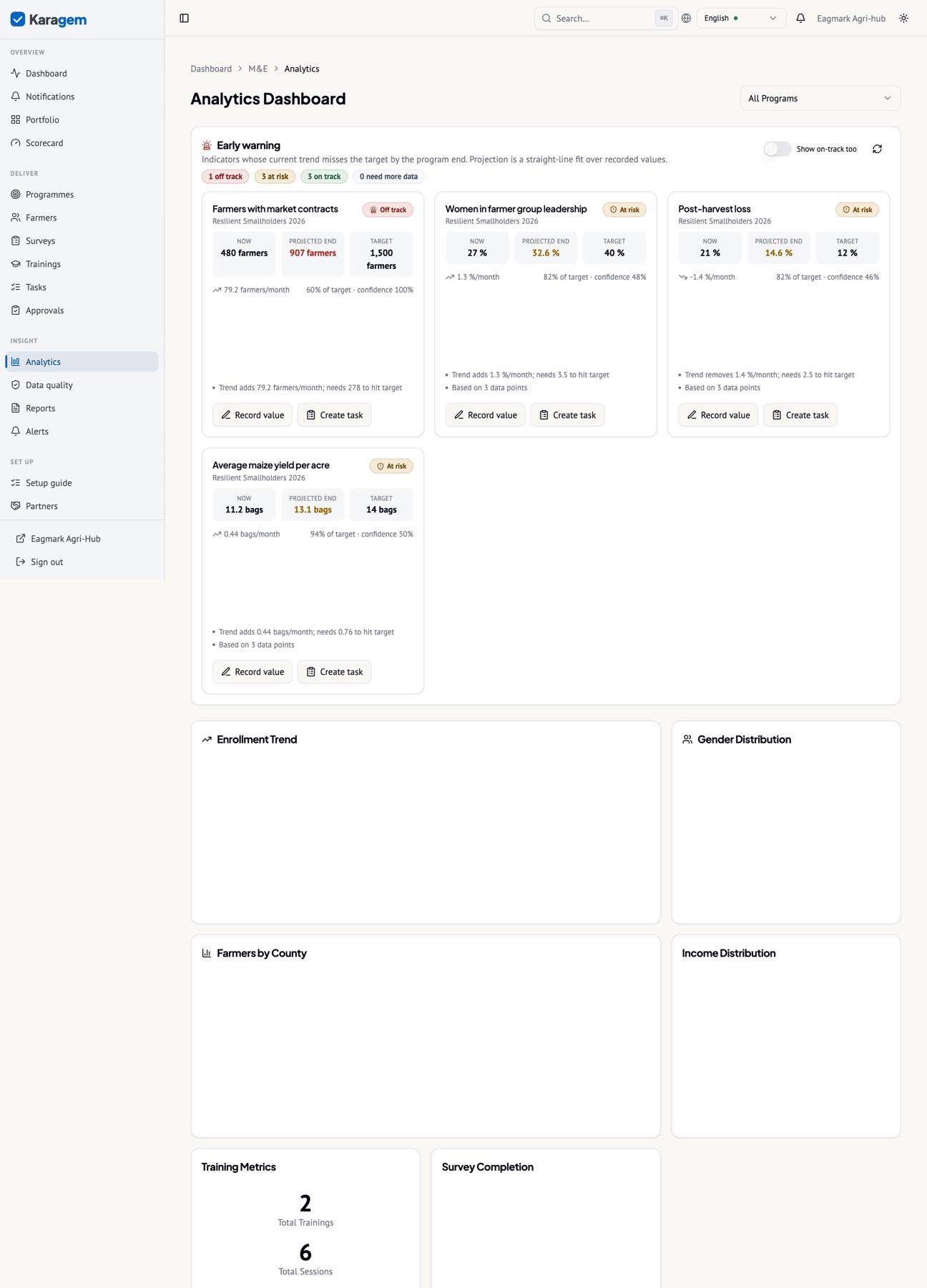Viewport: 927px width, 1288px height.
Task: Open Programmes section
Action: [x=82, y=194]
